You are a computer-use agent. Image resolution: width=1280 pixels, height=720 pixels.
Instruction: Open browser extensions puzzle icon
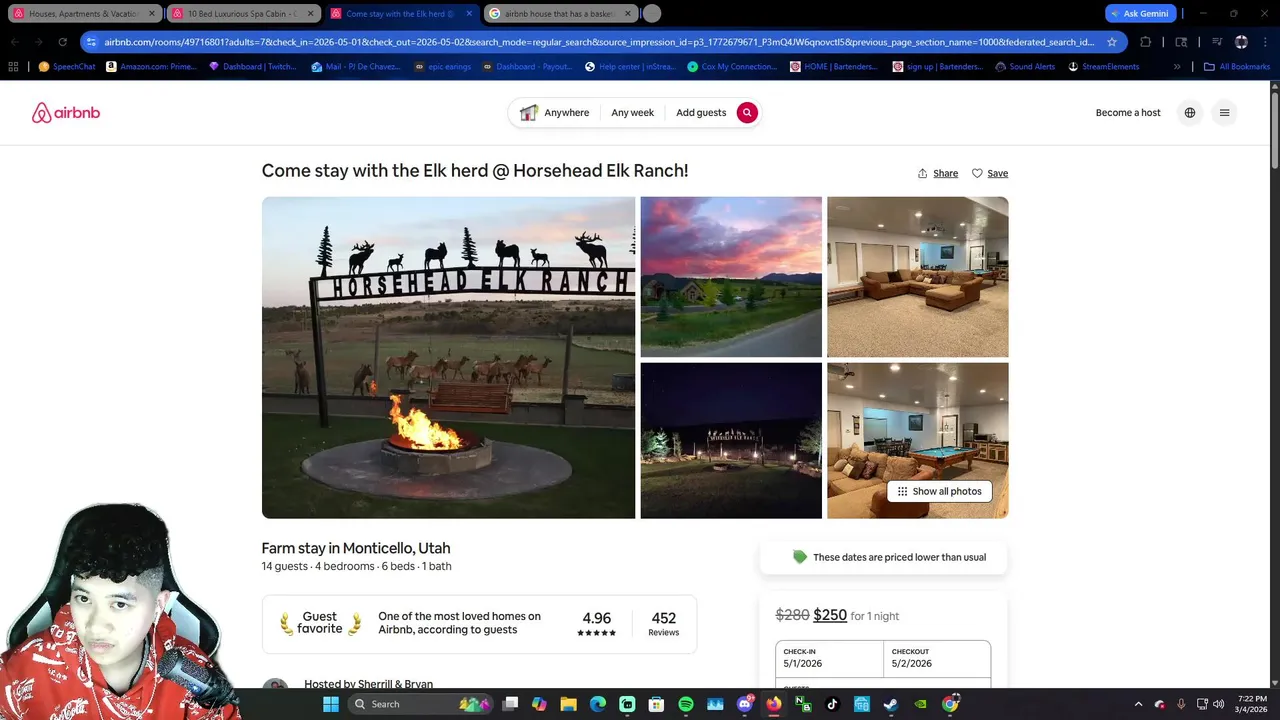pos(1146,42)
